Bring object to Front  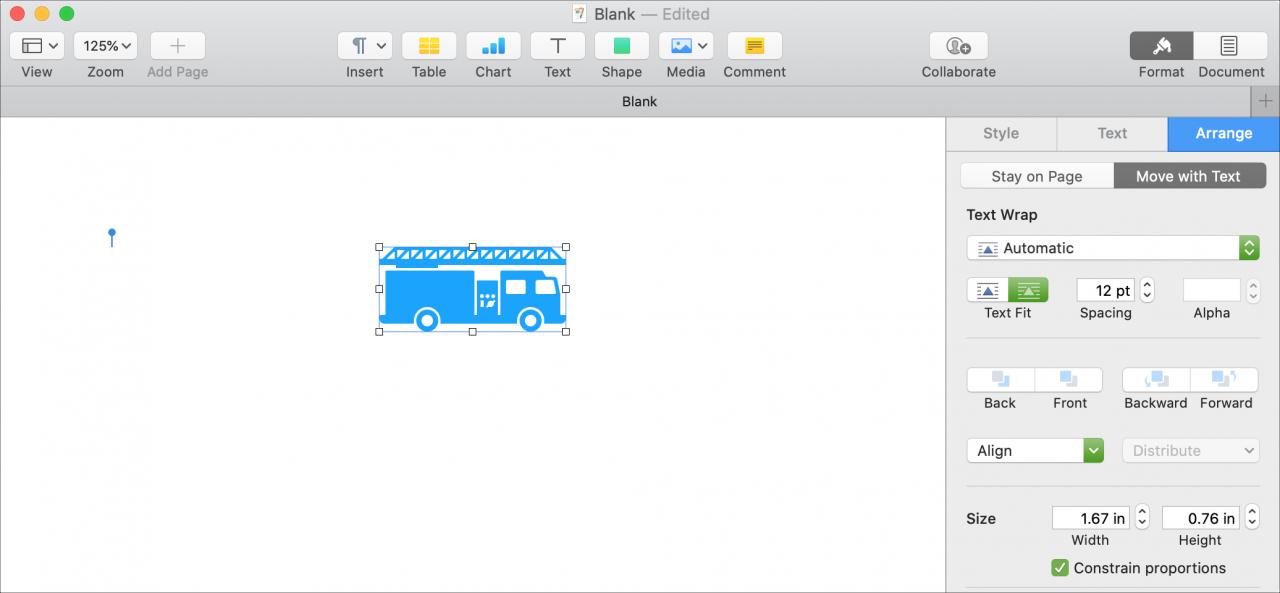(x=1069, y=380)
